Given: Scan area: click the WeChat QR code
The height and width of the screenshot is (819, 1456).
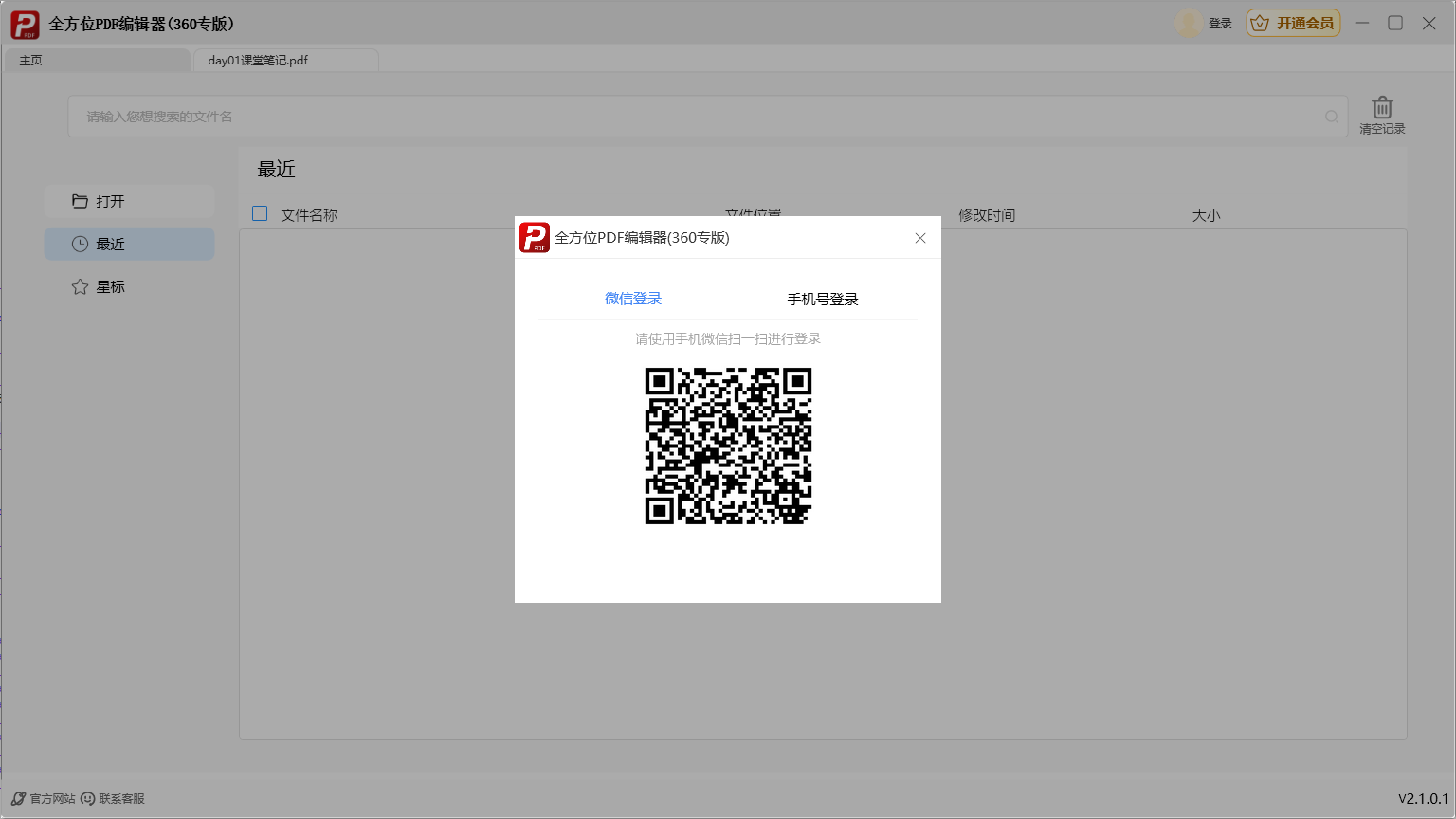Looking at the screenshot, I should (728, 446).
